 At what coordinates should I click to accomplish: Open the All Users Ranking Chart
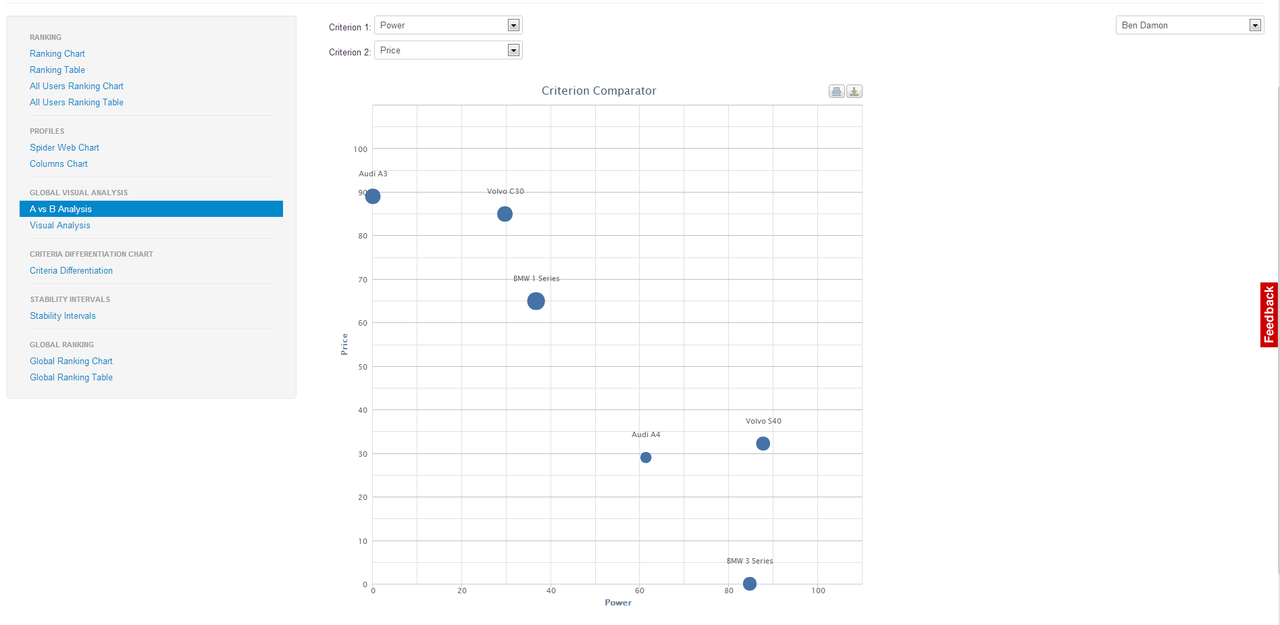pos(76,86)
